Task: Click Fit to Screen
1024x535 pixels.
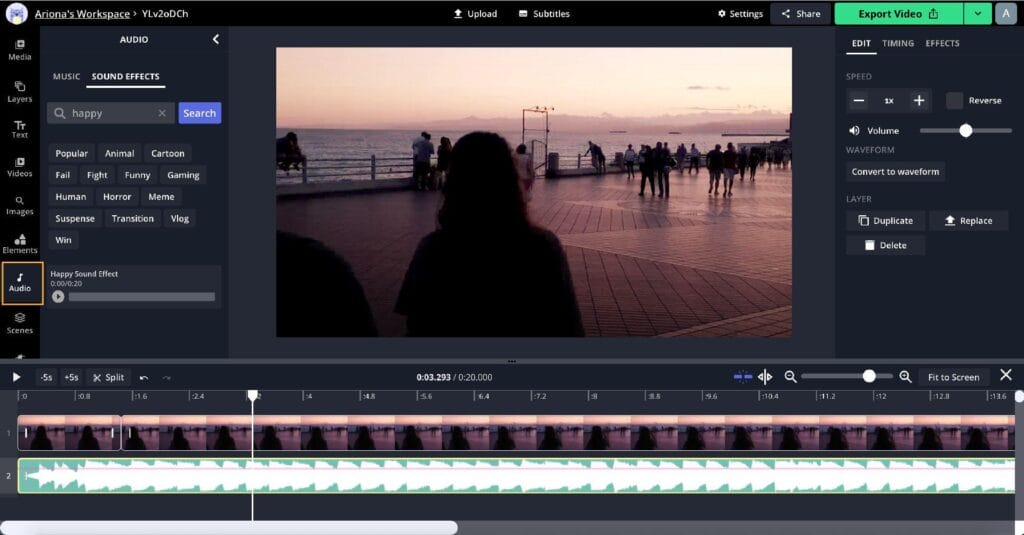Action: 953,377
